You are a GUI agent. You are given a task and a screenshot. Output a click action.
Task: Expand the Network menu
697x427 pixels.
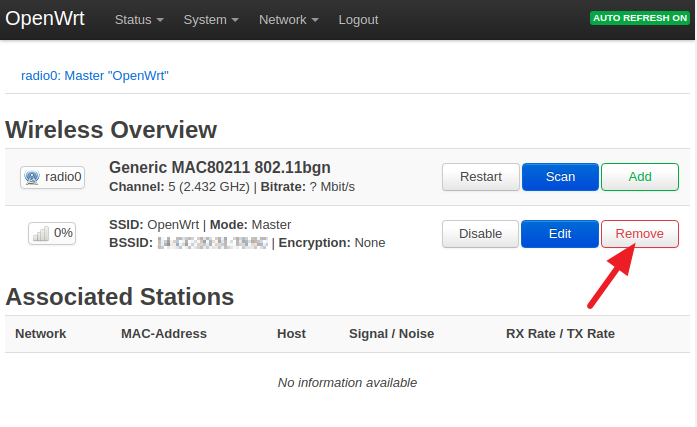[x=288, y=20]
